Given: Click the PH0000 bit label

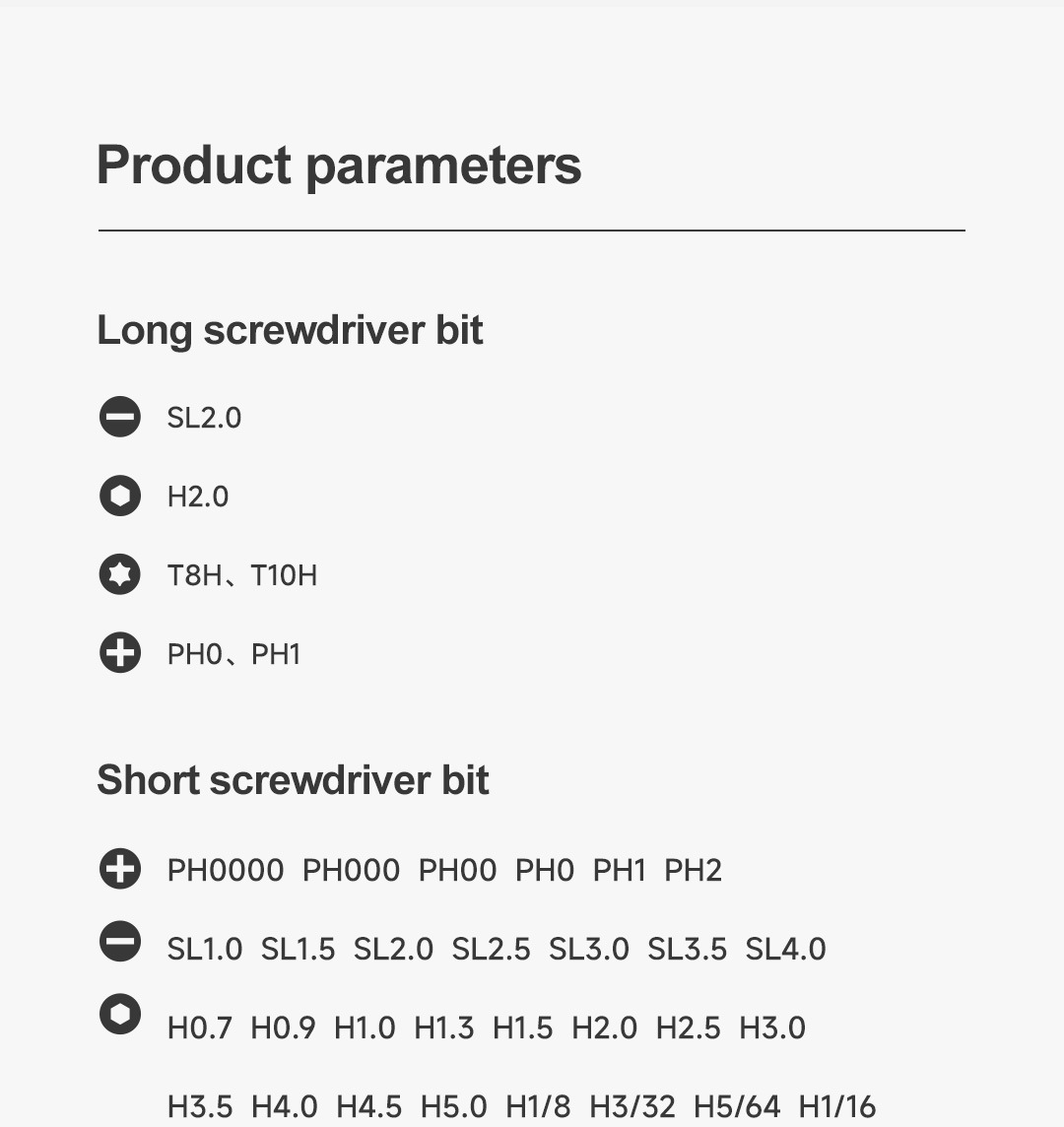Looking at the screenshot, I should click(x=226, y=870).
